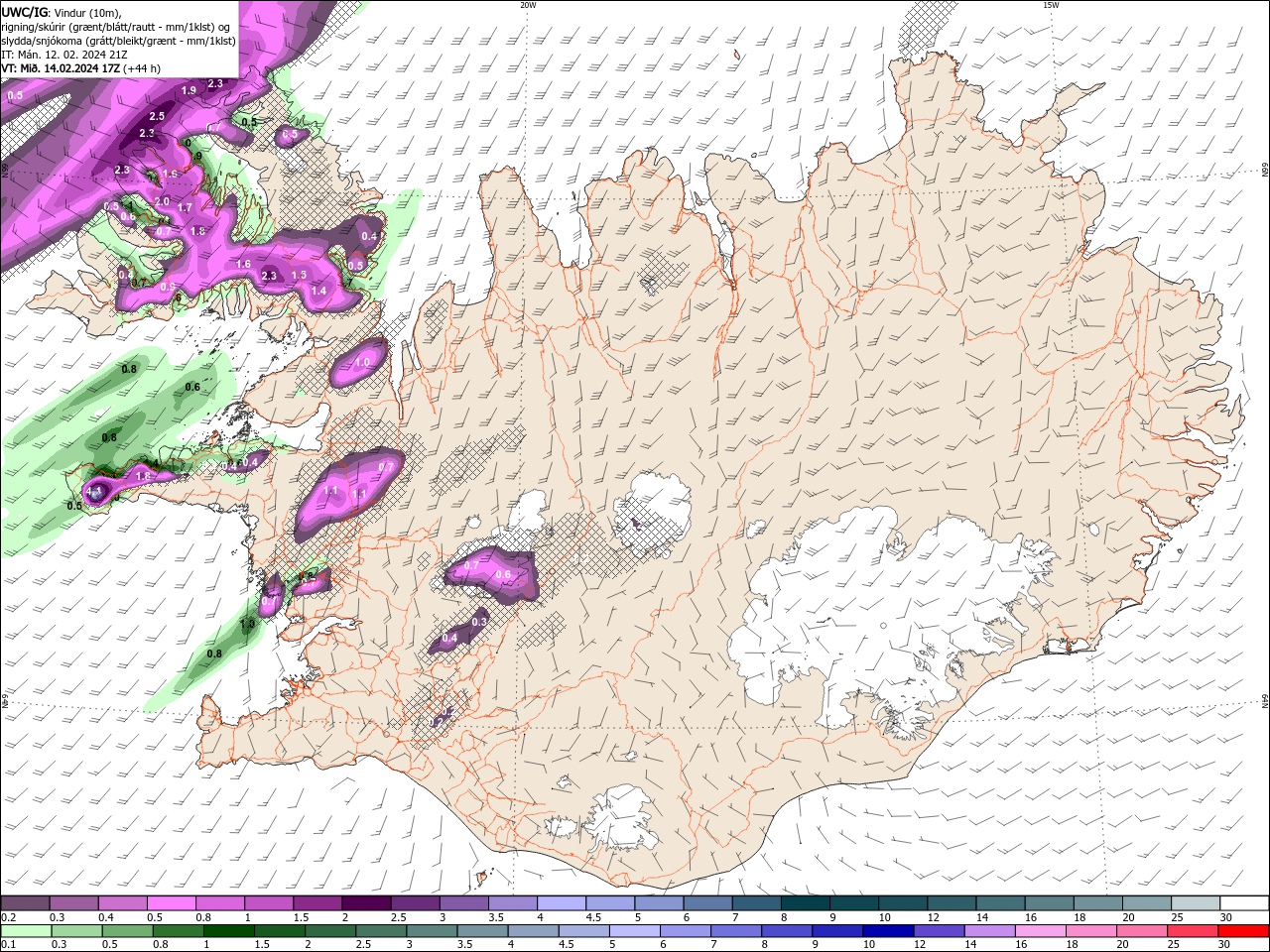
Task: Click the '12' label on snow scale
Action: click(x=933, y=917)
